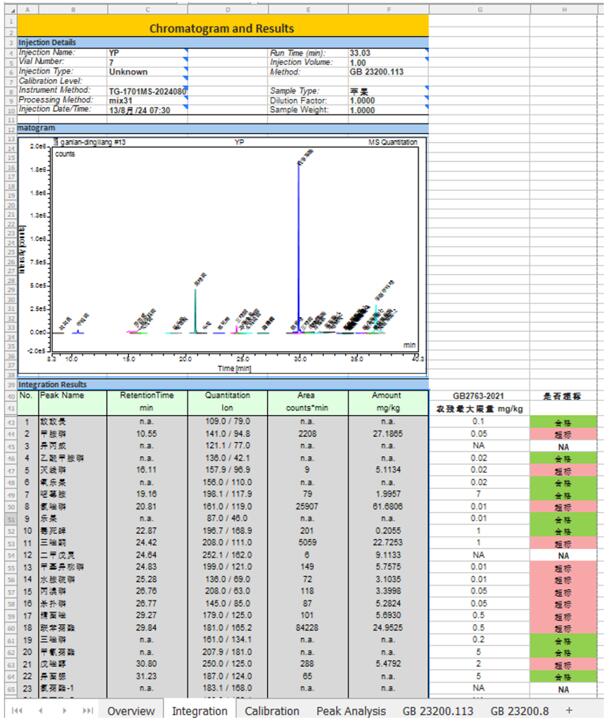
Task: Click the Chromatogram and Results title cell
Action: point(222,29)
